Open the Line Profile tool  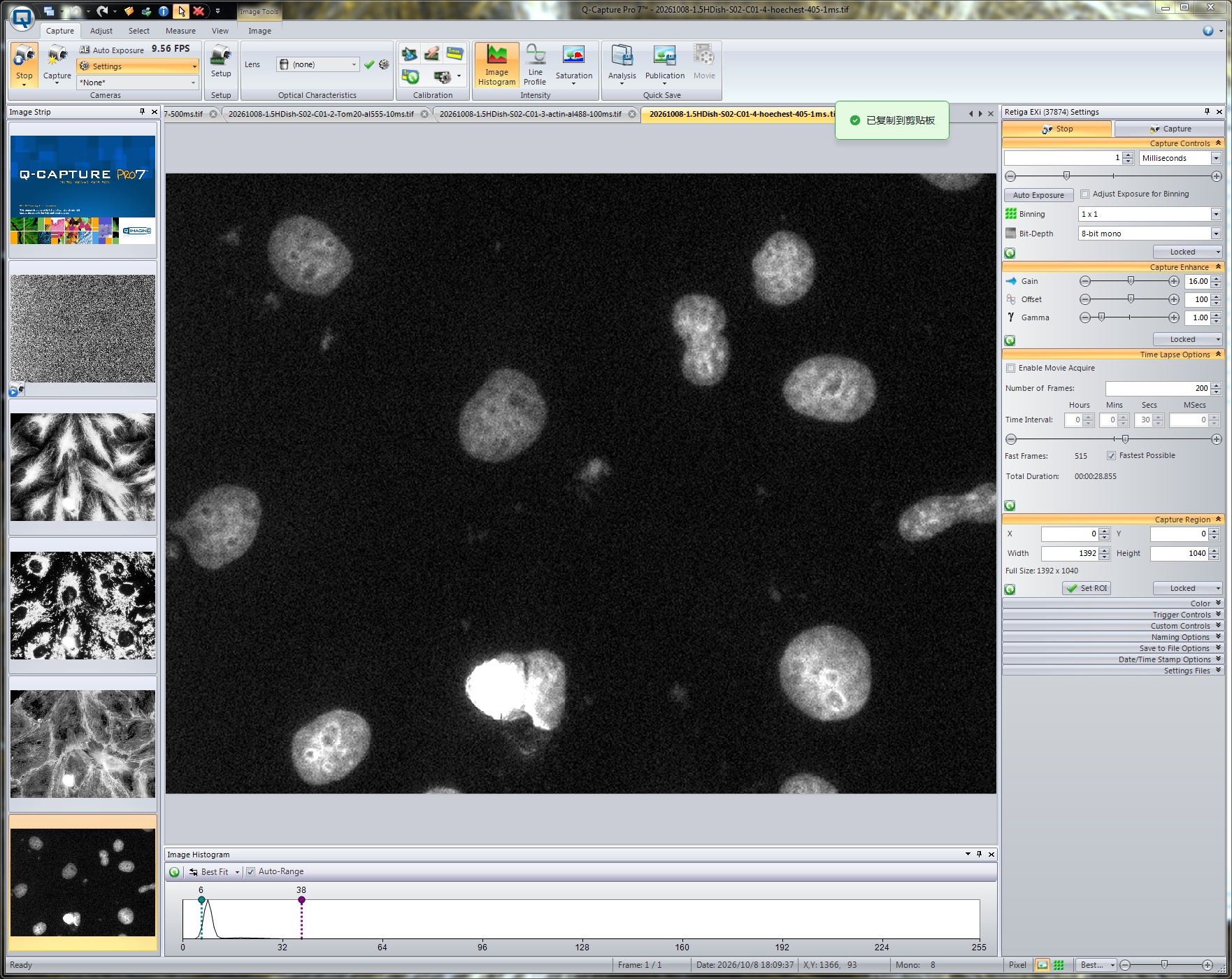535,64
